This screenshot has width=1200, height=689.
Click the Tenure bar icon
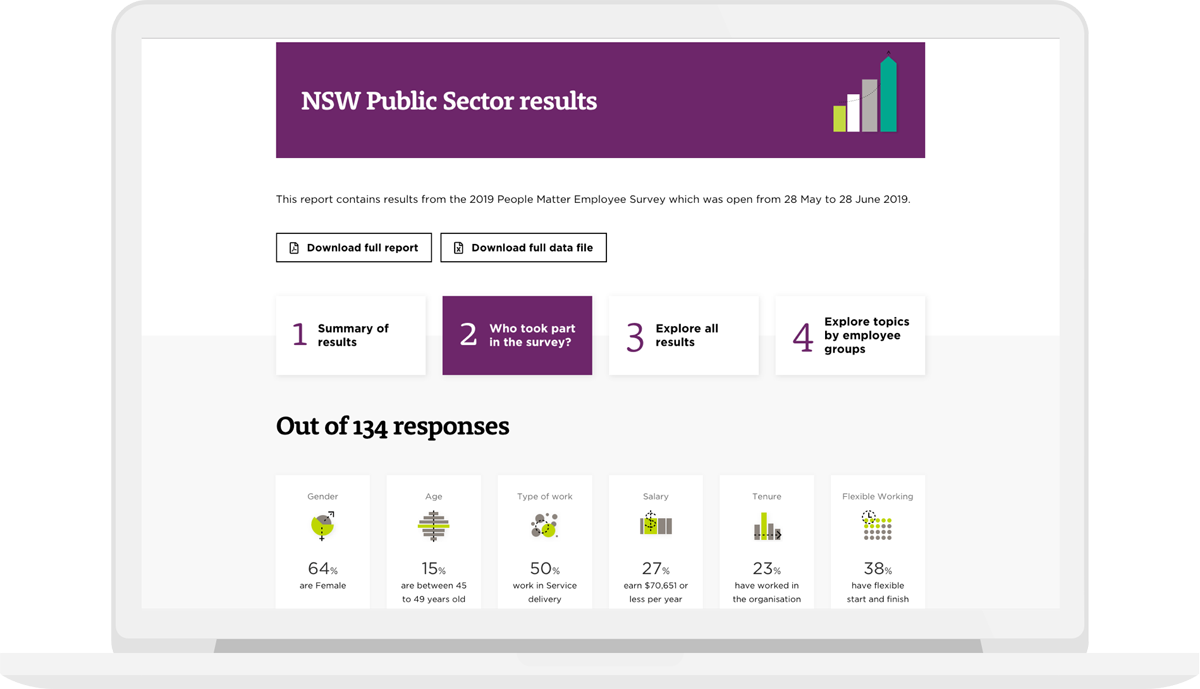pyautogui.click(x=767, y=526)
